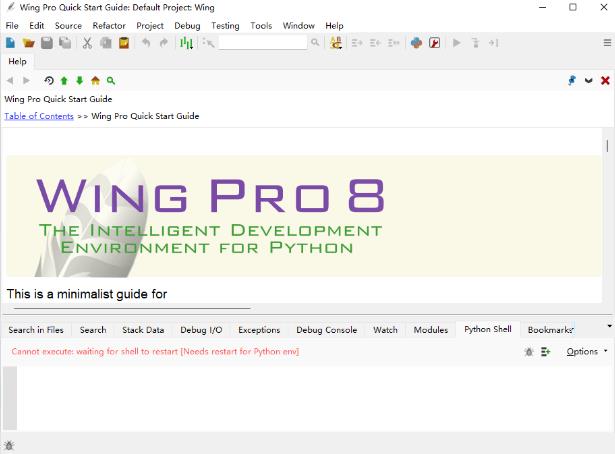Expand the bottom panel tab overflow arrow
Viewport: 615px width, 454px height.
click(x=609, y=326)
